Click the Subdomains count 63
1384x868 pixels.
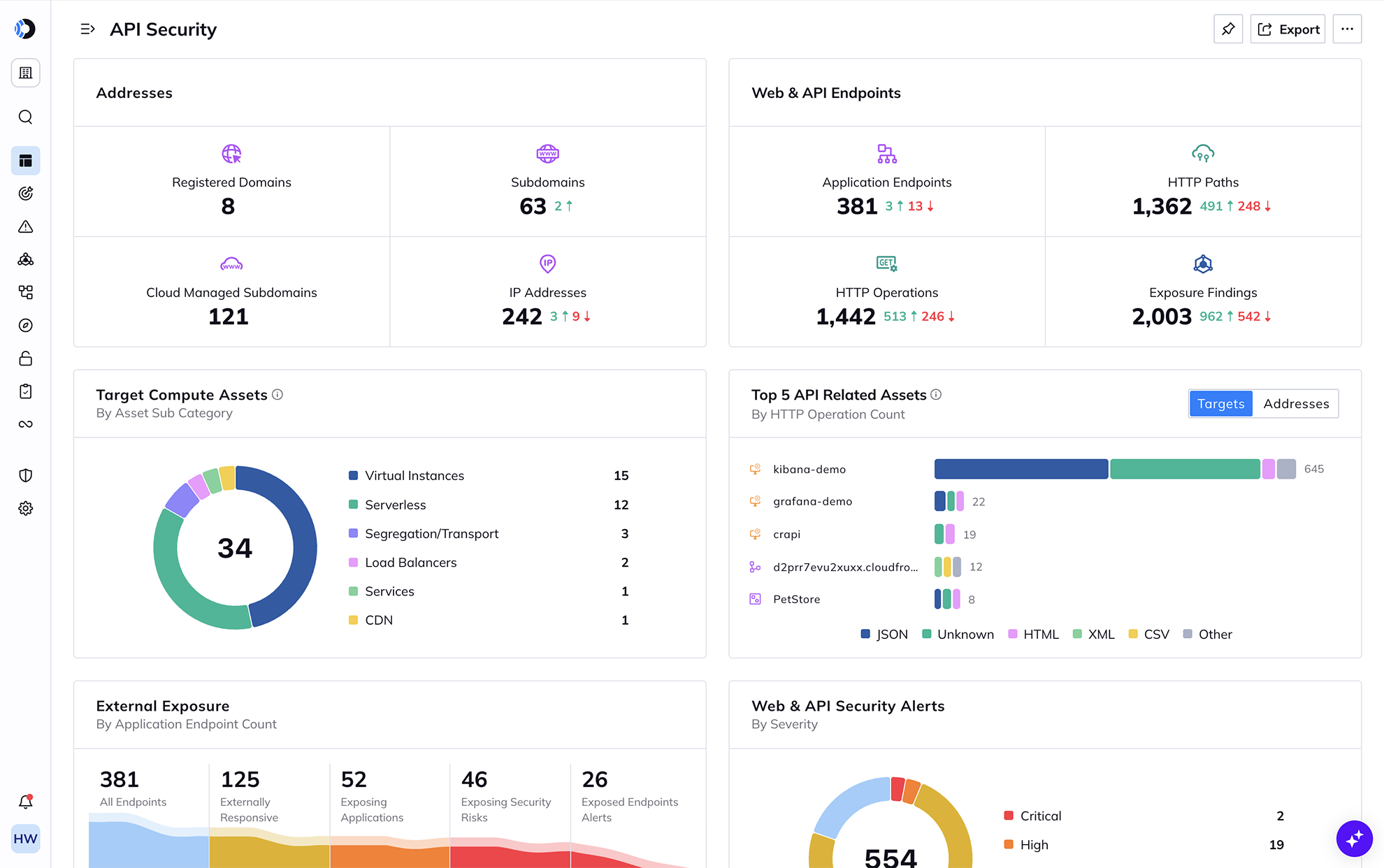[x=533, y=206]
